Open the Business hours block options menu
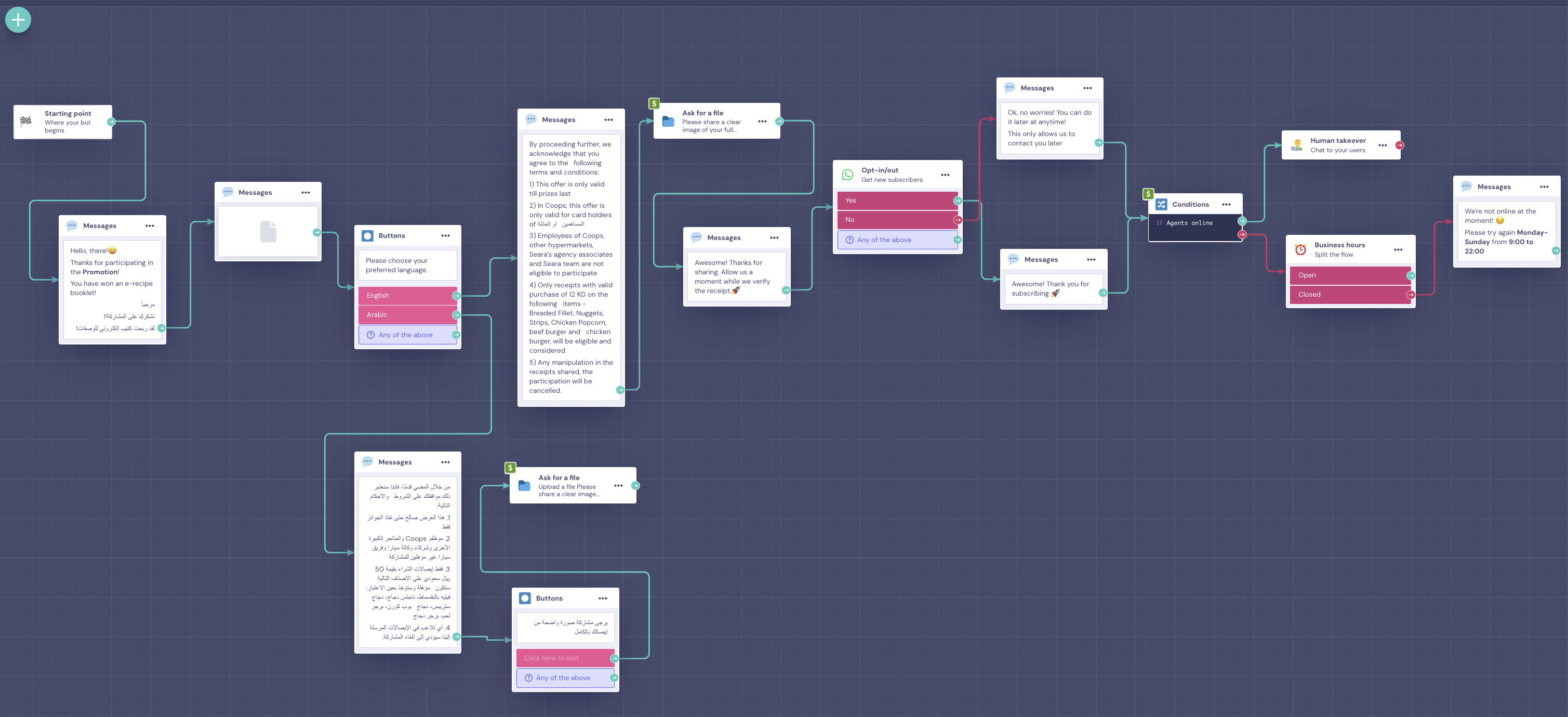 pos(1398,249)
